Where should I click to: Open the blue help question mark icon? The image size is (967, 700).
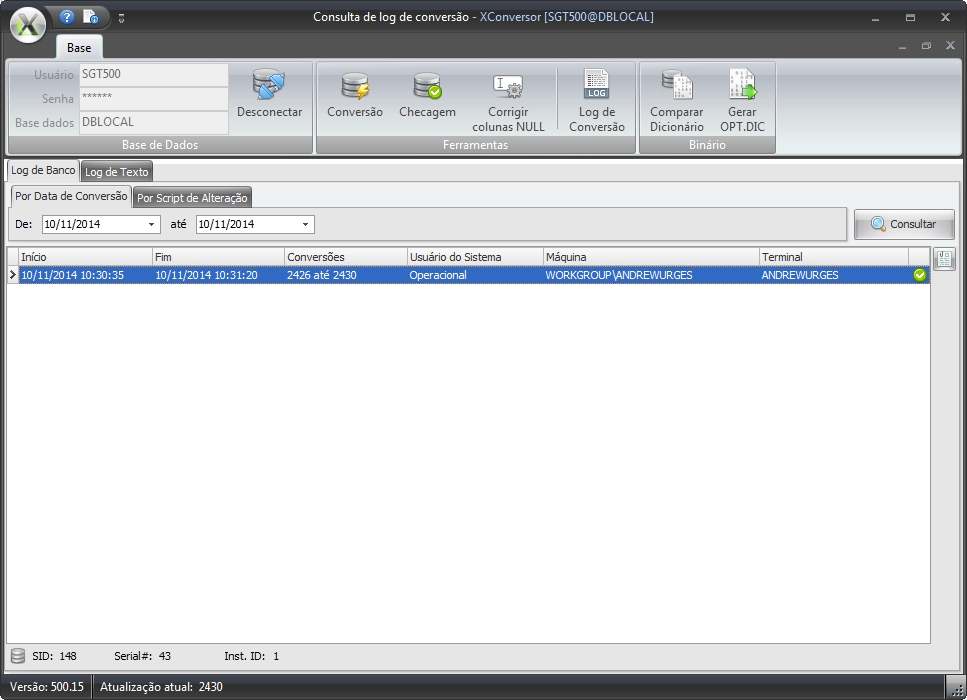pyautogui.click(x=67, y=17)
